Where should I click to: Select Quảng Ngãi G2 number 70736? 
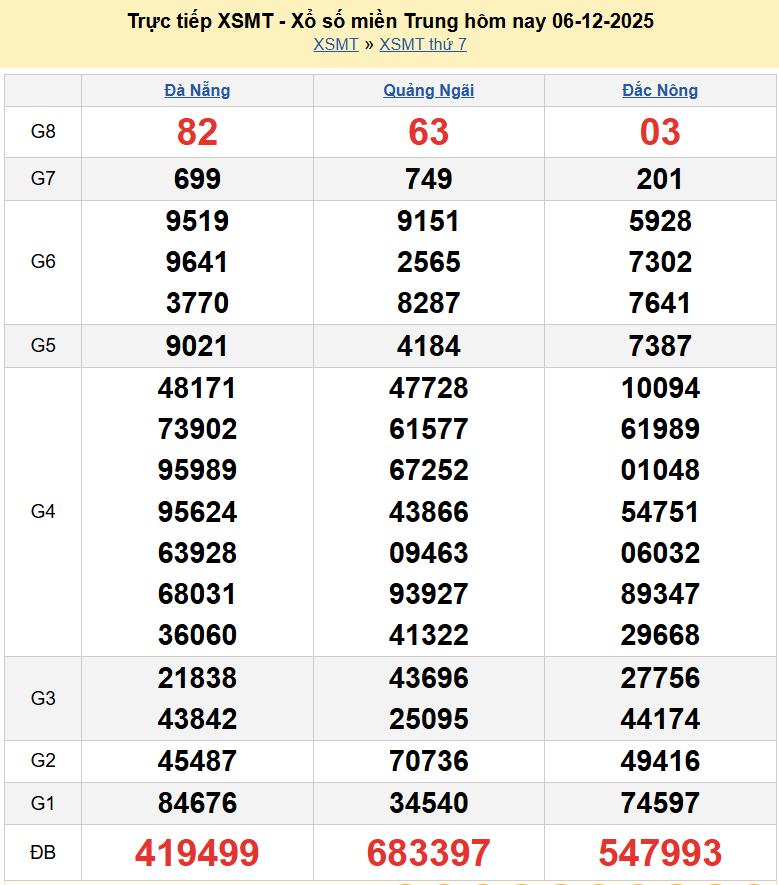(x=429, y=761)
